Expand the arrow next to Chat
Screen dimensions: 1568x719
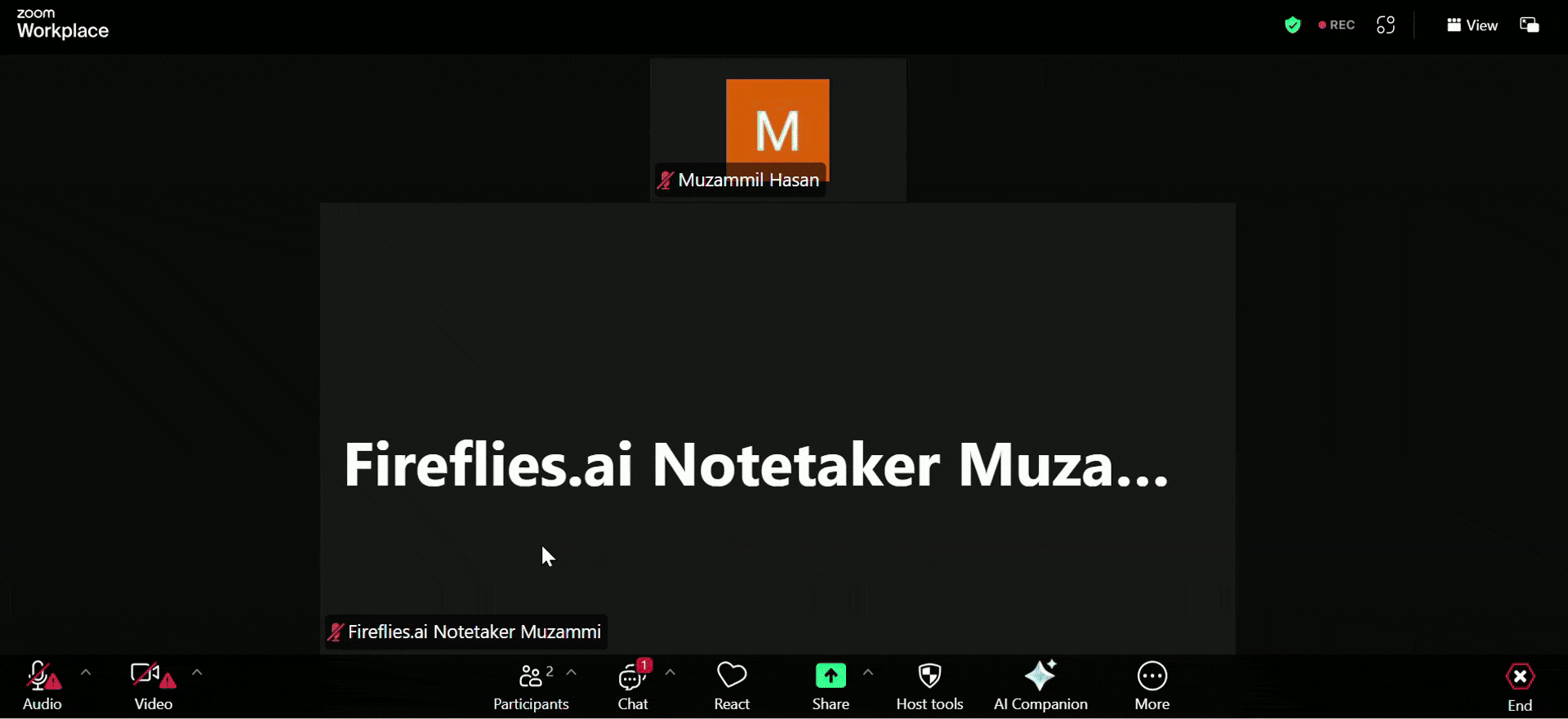point(670,672)
